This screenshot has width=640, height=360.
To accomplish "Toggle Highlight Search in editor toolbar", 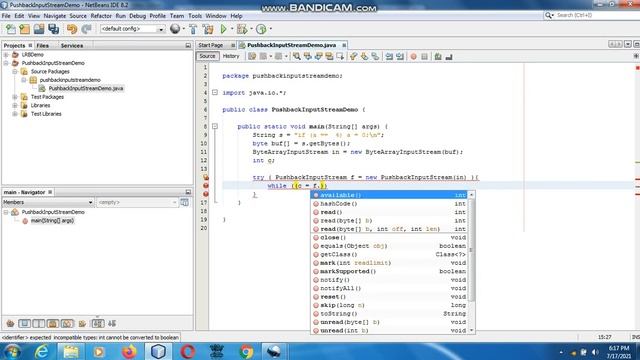I will [x=329, y=56].
